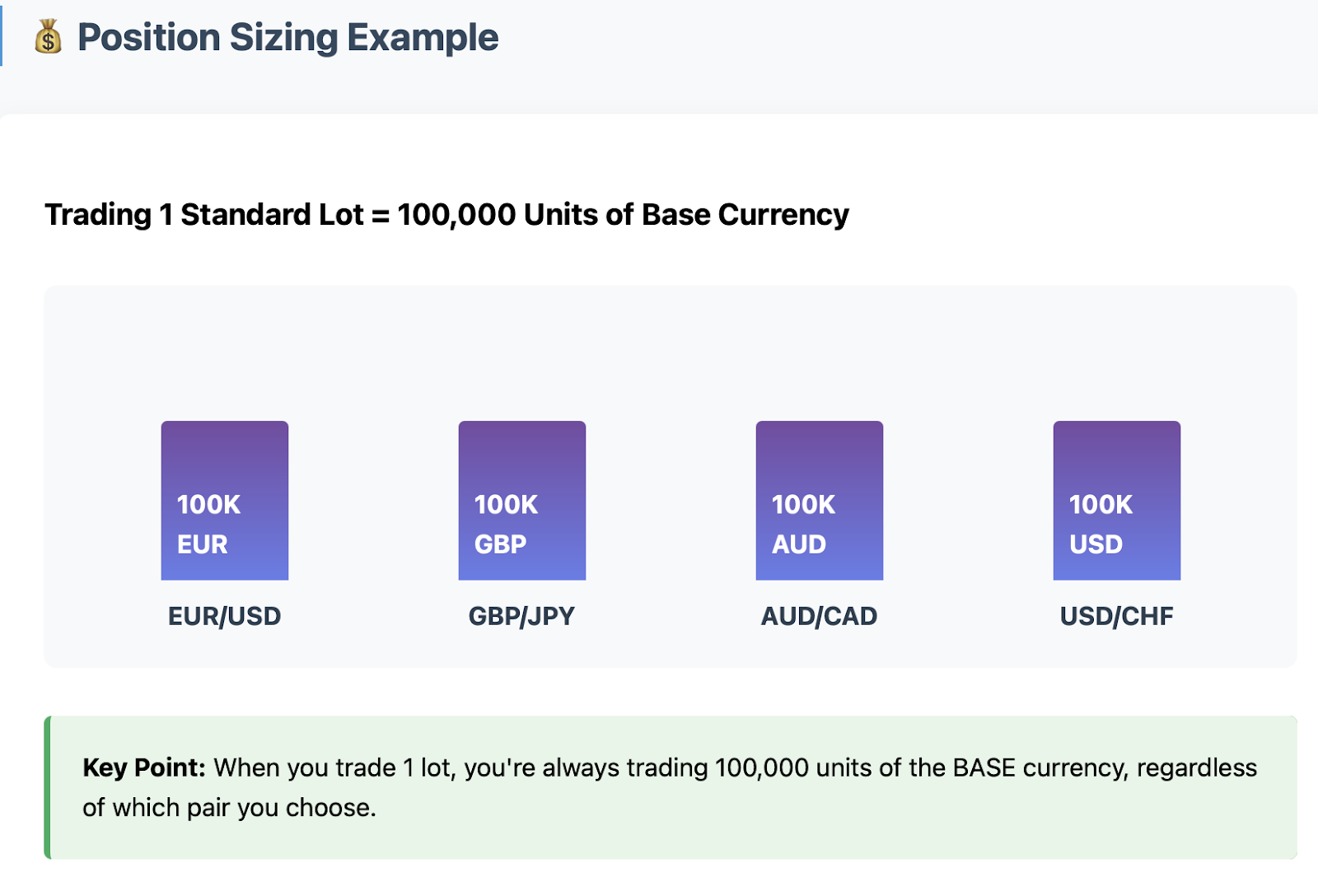Click the money bag icon
1318x896 pixels.
pyautogui.click(x=49, y=37)
